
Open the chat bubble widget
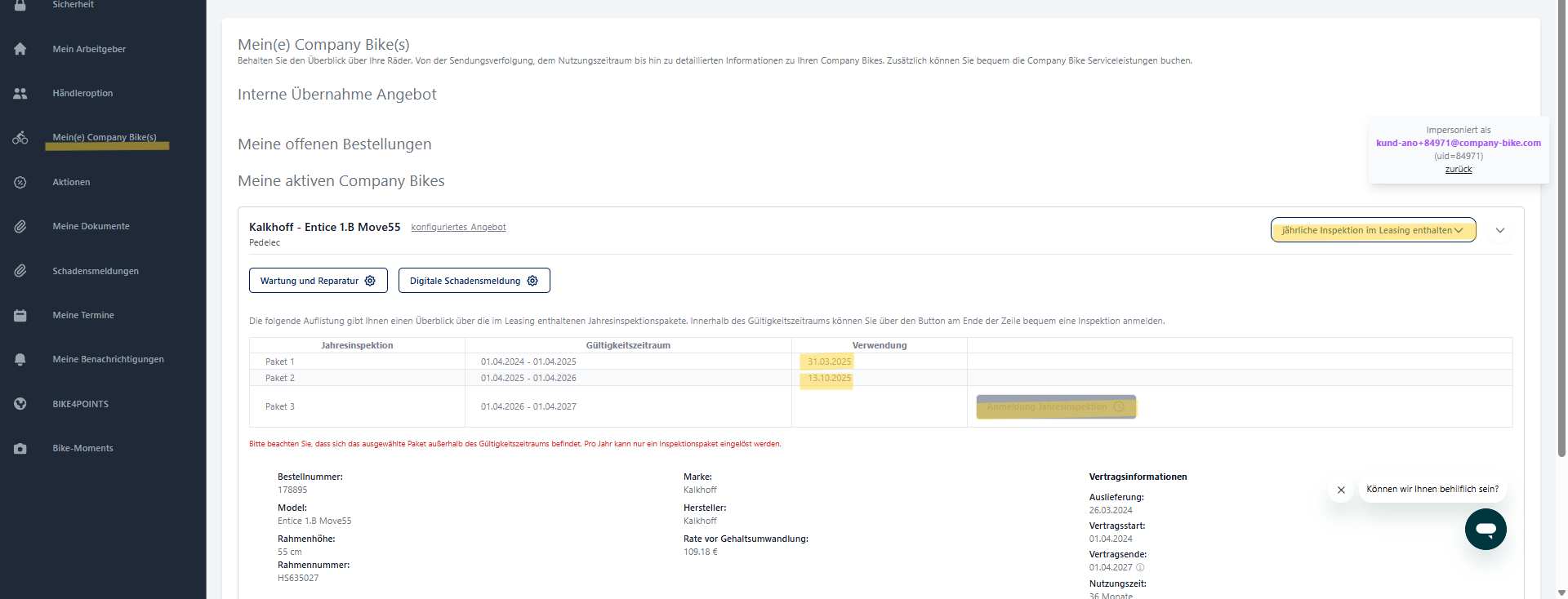pos(1486,530)
